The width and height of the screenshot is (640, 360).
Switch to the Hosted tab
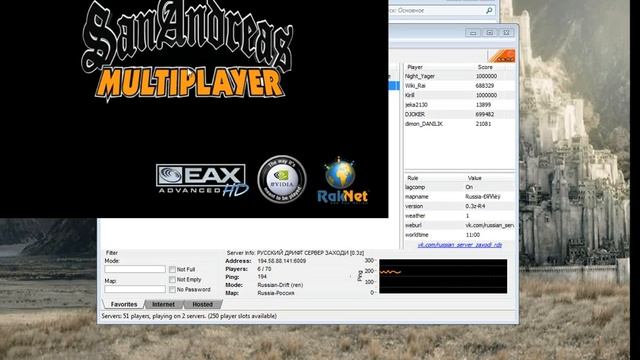pos(202,304)
